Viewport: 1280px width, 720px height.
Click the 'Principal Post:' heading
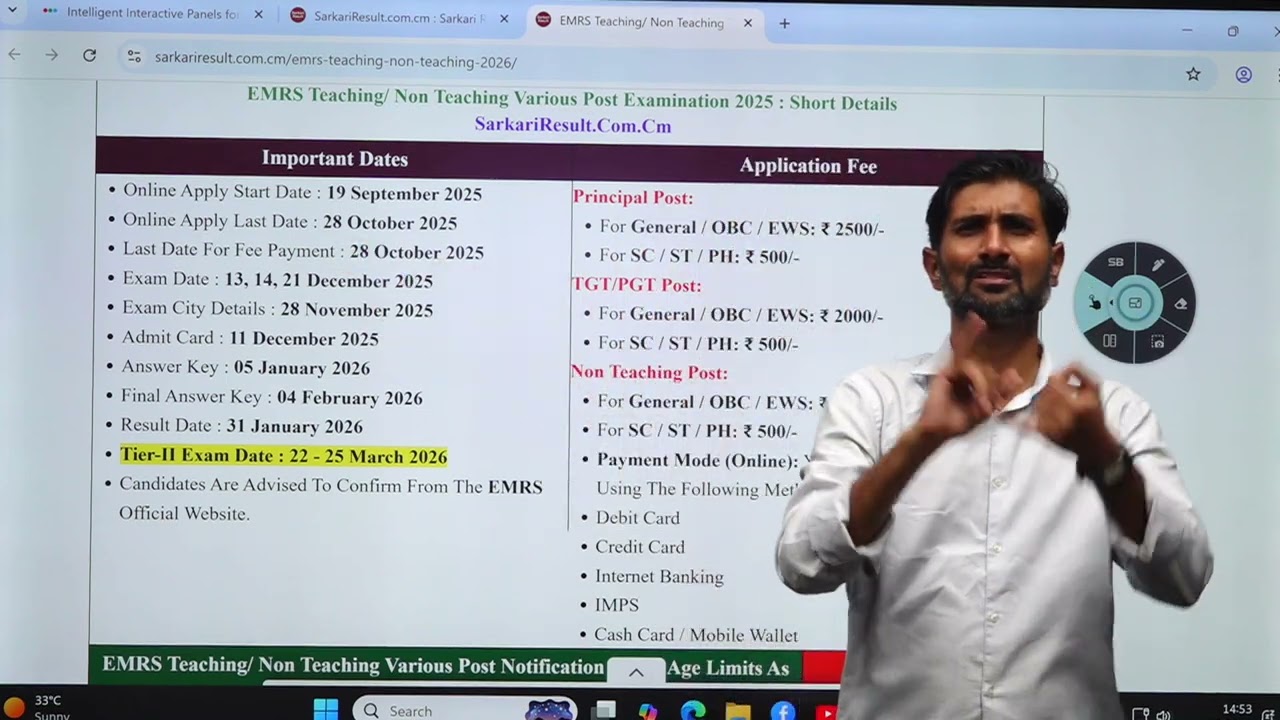[633, 198]
